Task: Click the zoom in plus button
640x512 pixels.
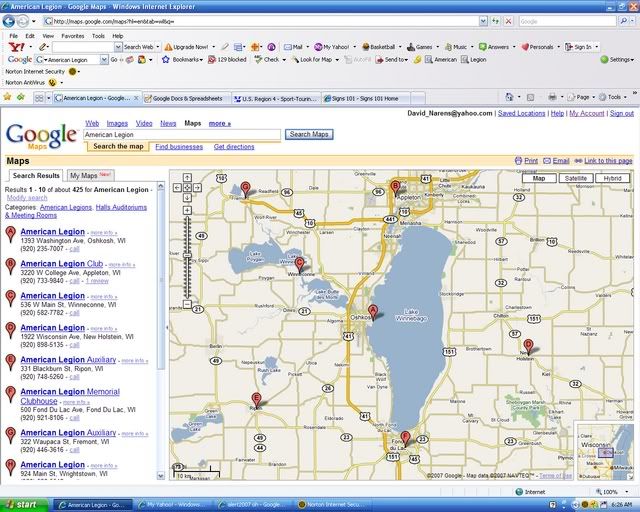Action: click(x=187, y=210)
